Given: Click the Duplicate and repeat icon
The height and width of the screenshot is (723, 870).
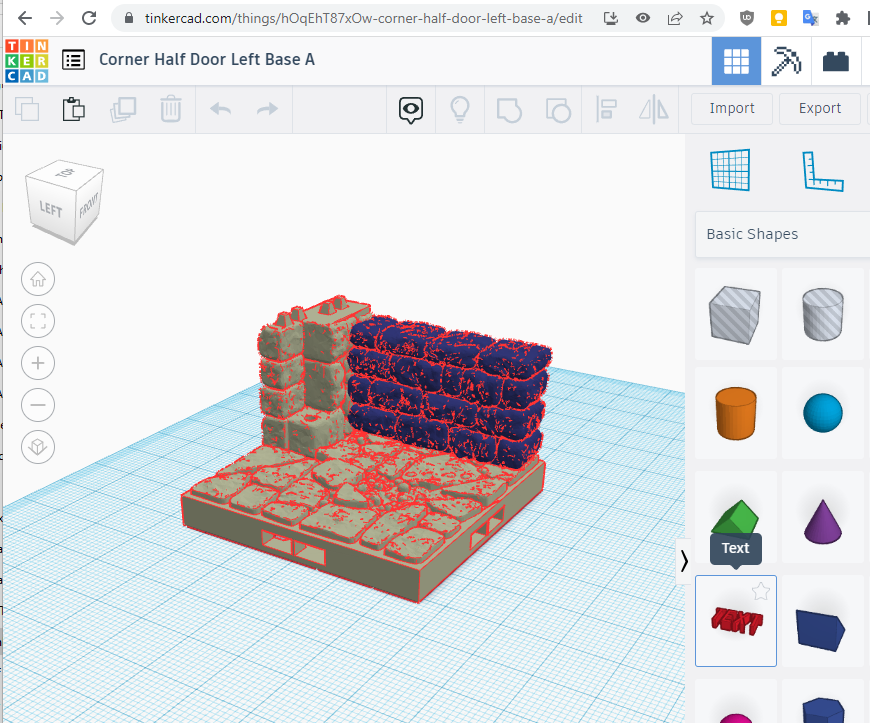Looking at the screenshot, I should pyautogui.click(x=123, y=109).
